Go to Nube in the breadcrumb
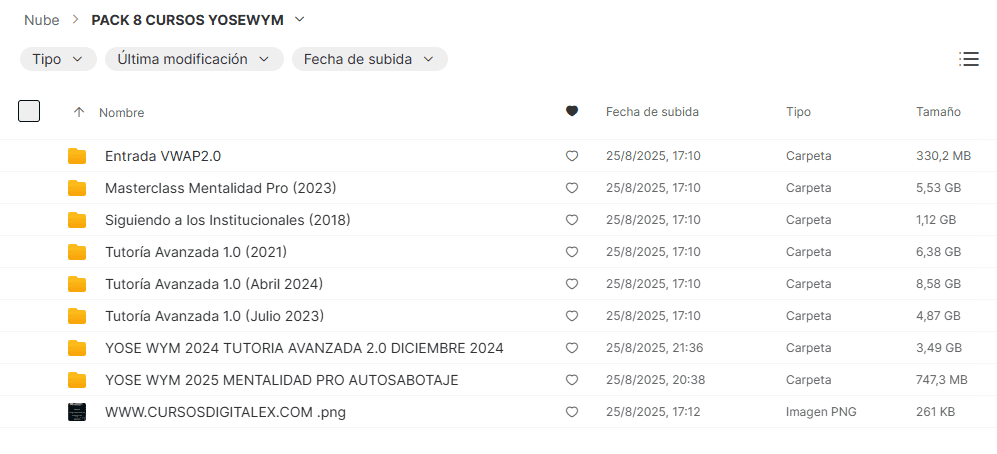997x454 pixels. coord(41,20)
